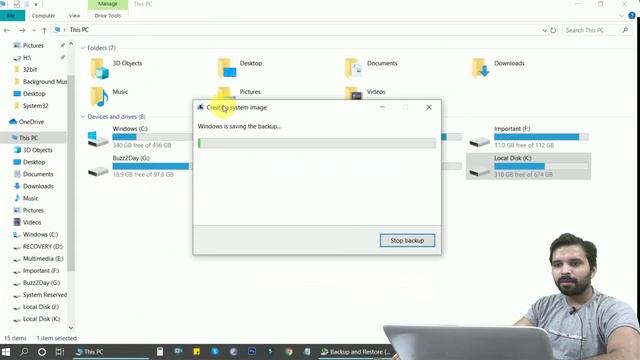Open Multimedia (E:) in the sidebar

point(43,258)
